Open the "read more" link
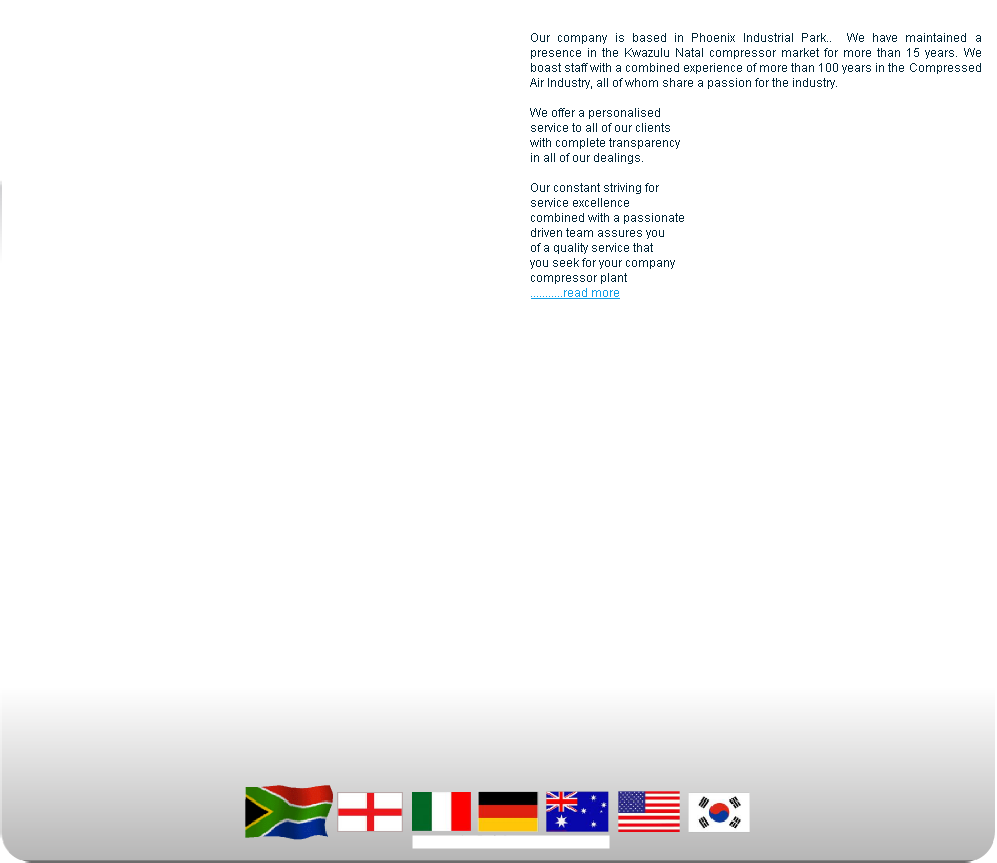 [x=575, y=293]
